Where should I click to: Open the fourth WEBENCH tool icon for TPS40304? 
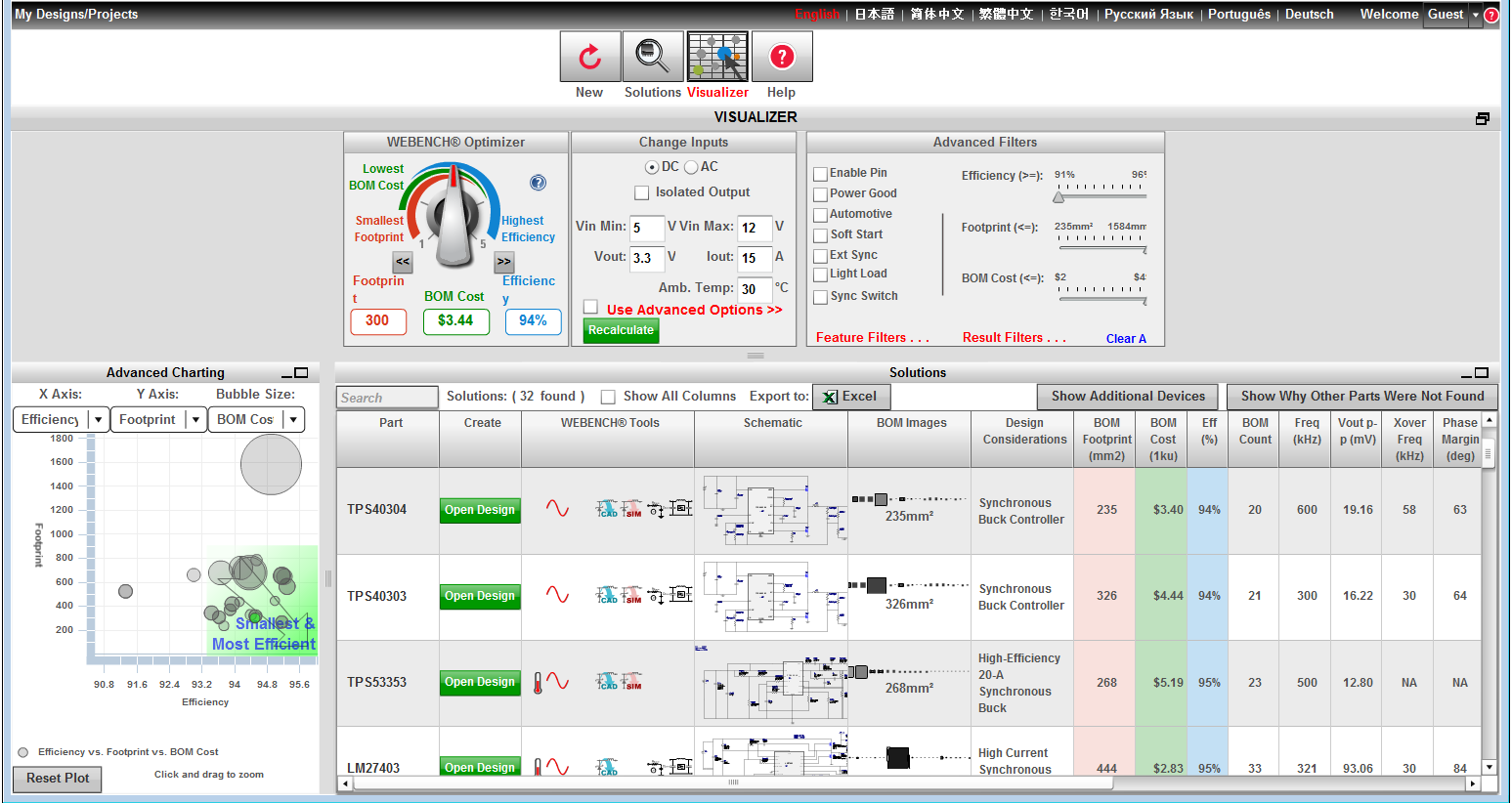point(657,509)
